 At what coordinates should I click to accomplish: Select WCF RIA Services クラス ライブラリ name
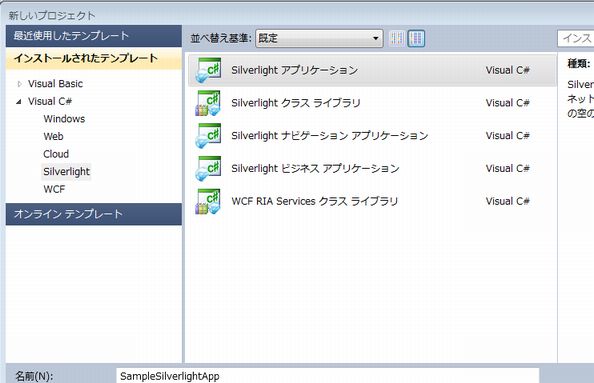point(314,201)
